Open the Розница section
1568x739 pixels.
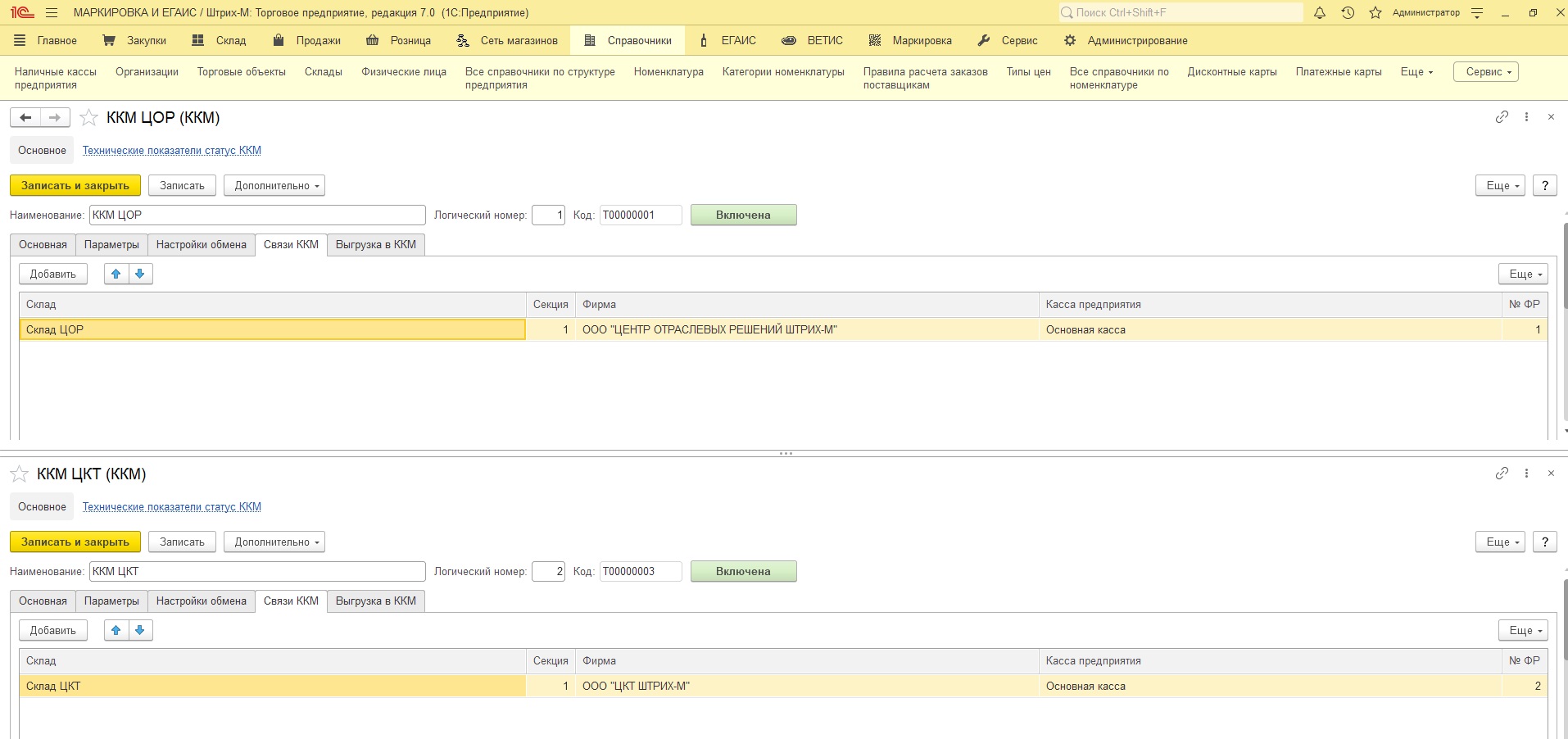(398, 41)
